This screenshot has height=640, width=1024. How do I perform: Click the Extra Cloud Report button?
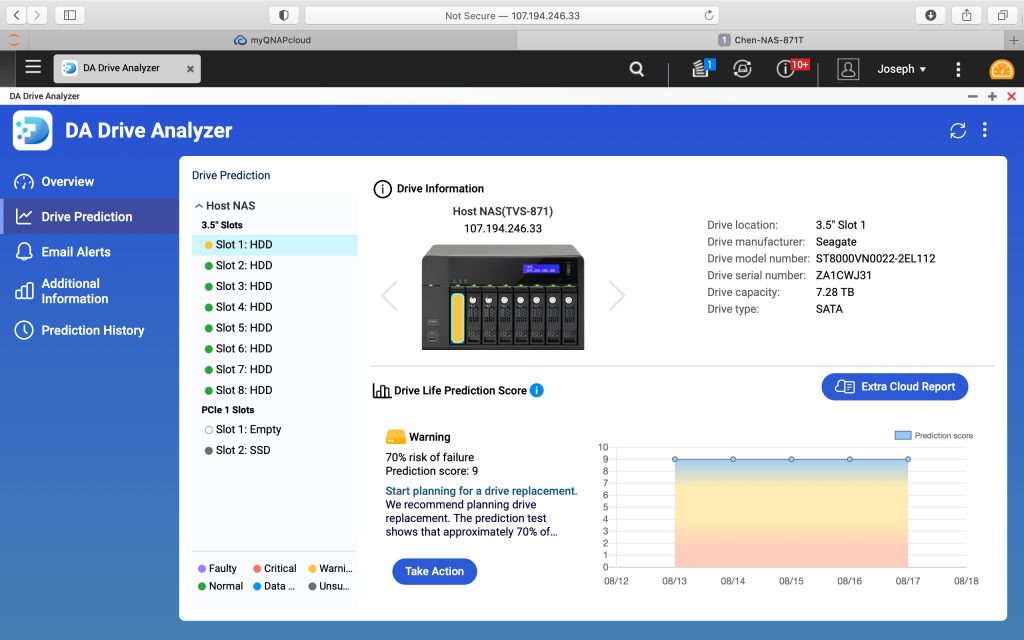click(x=895, y=387)
